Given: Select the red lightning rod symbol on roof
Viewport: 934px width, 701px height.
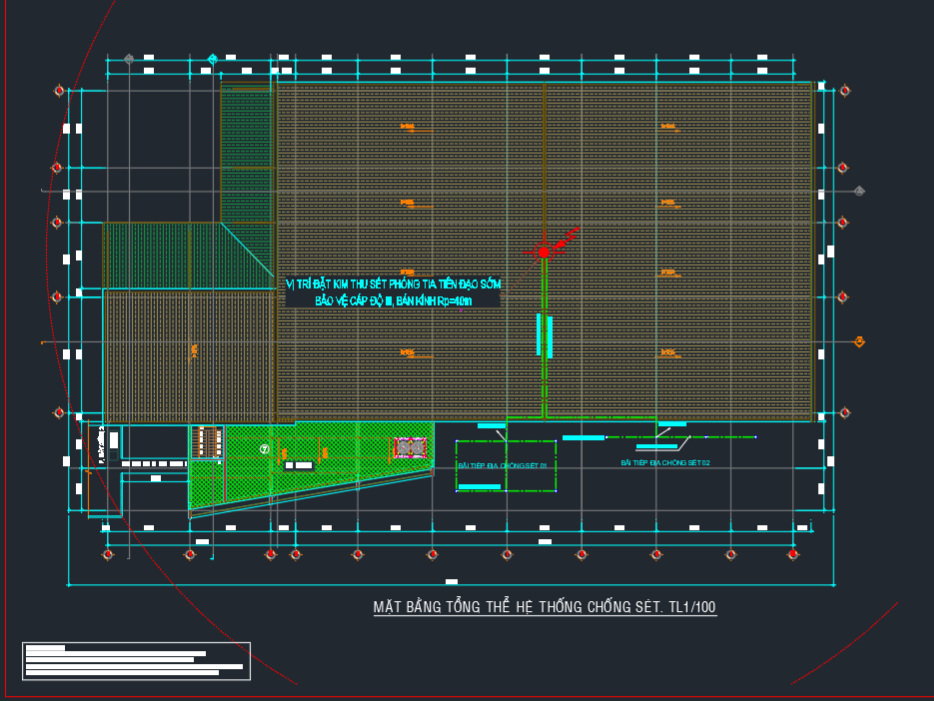Looking at the screenshot, I should [x=544, y=252].
